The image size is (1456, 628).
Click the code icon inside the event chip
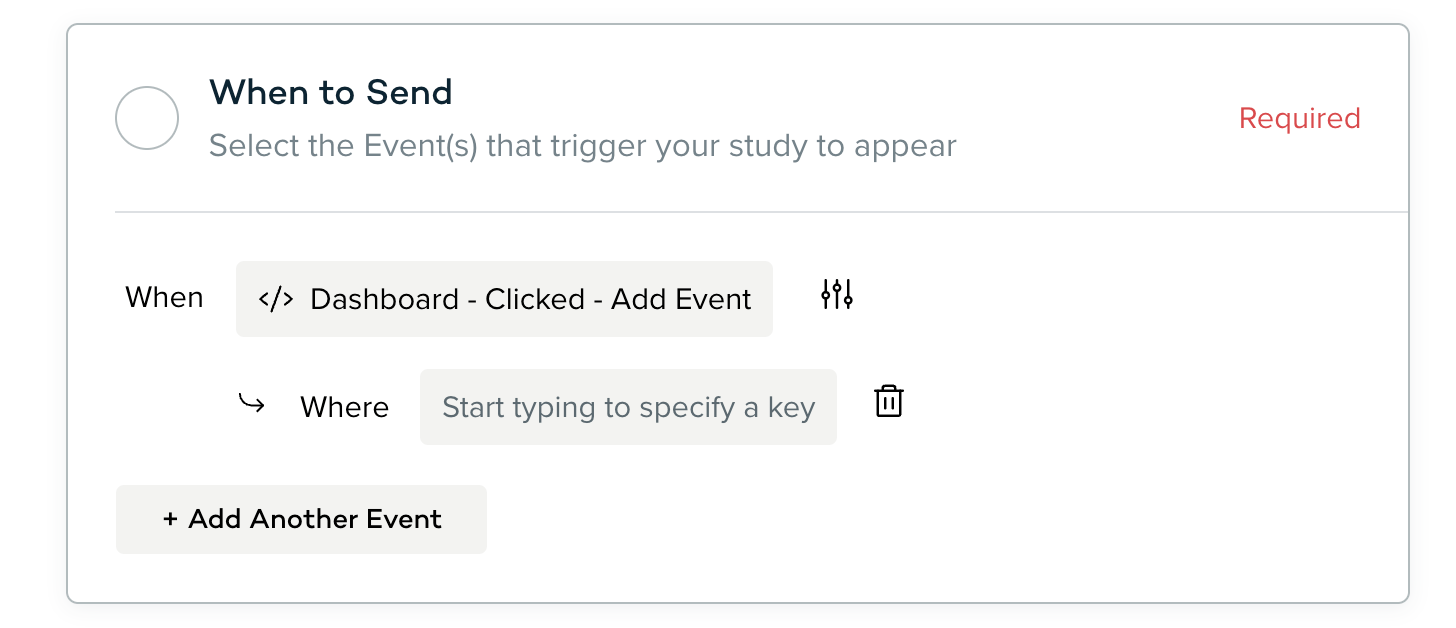[277, 297]
